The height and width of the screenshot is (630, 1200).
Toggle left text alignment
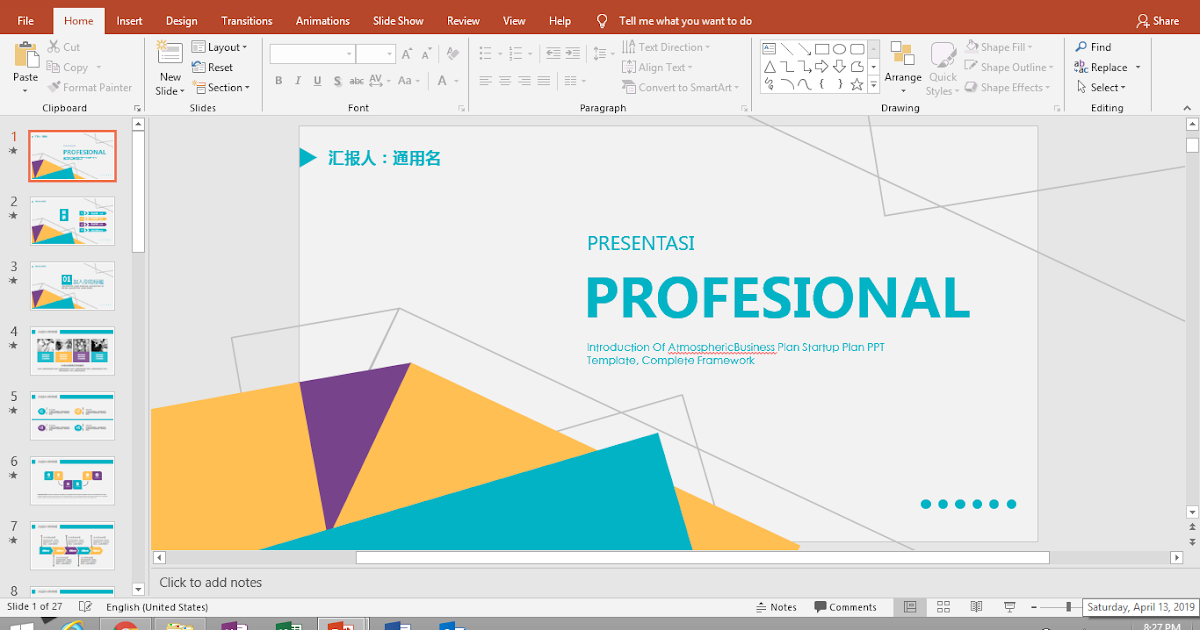coord(485,81)
